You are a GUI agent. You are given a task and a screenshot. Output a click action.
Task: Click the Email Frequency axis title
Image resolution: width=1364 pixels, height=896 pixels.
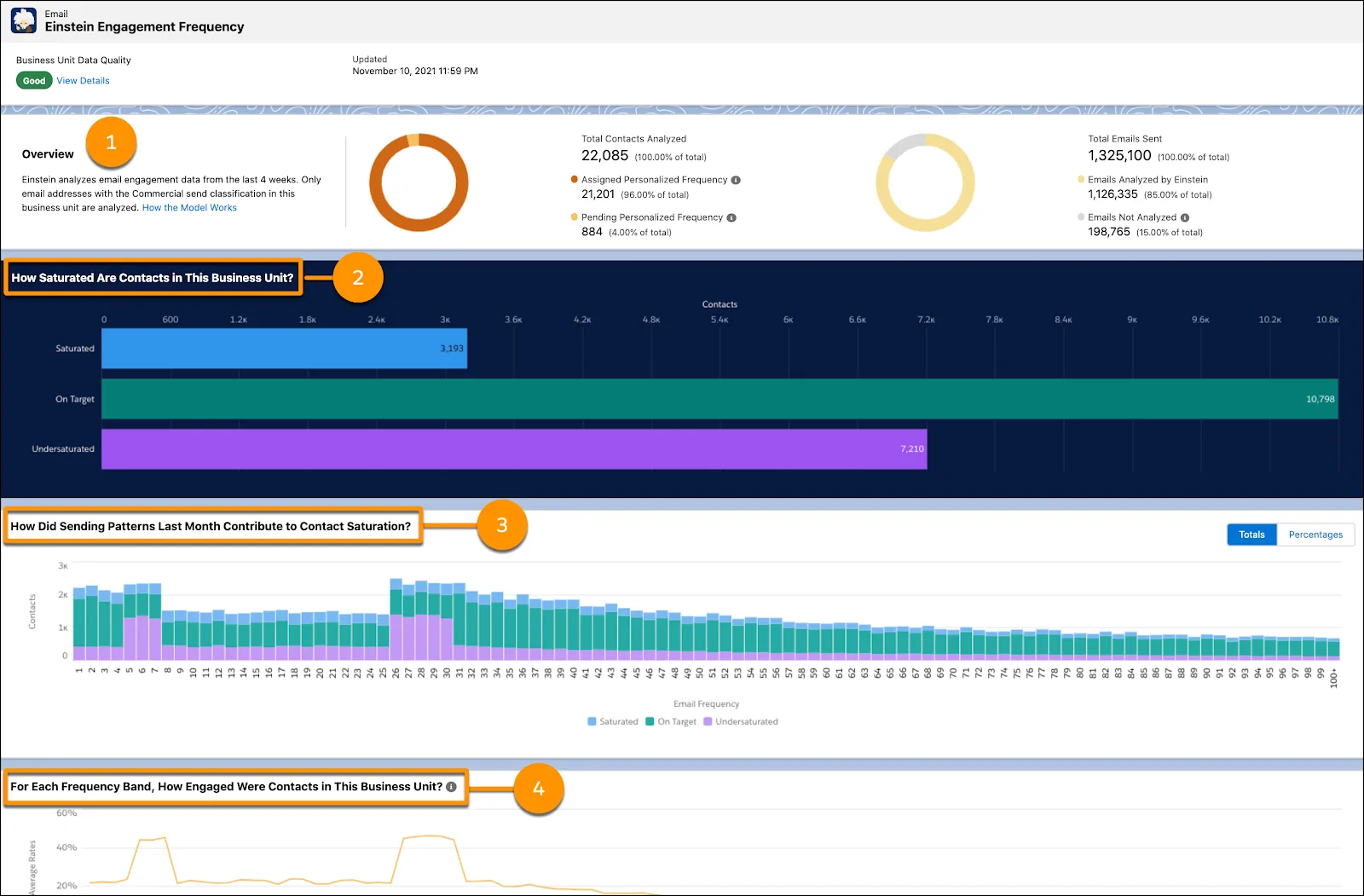(706, 704)
